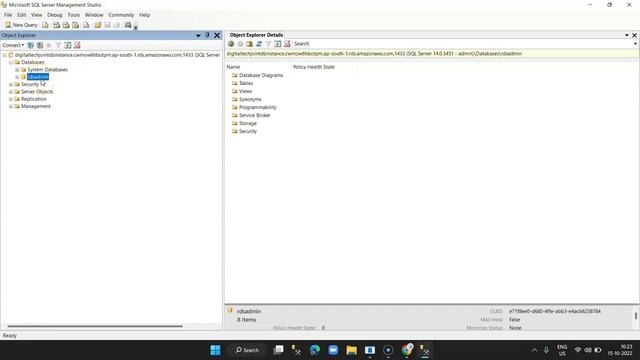Click Synchronize arrows icon in Details toolbar
The height and width of the screenshot is (360, 640).
pyautogui.click(x=259, y=44)
